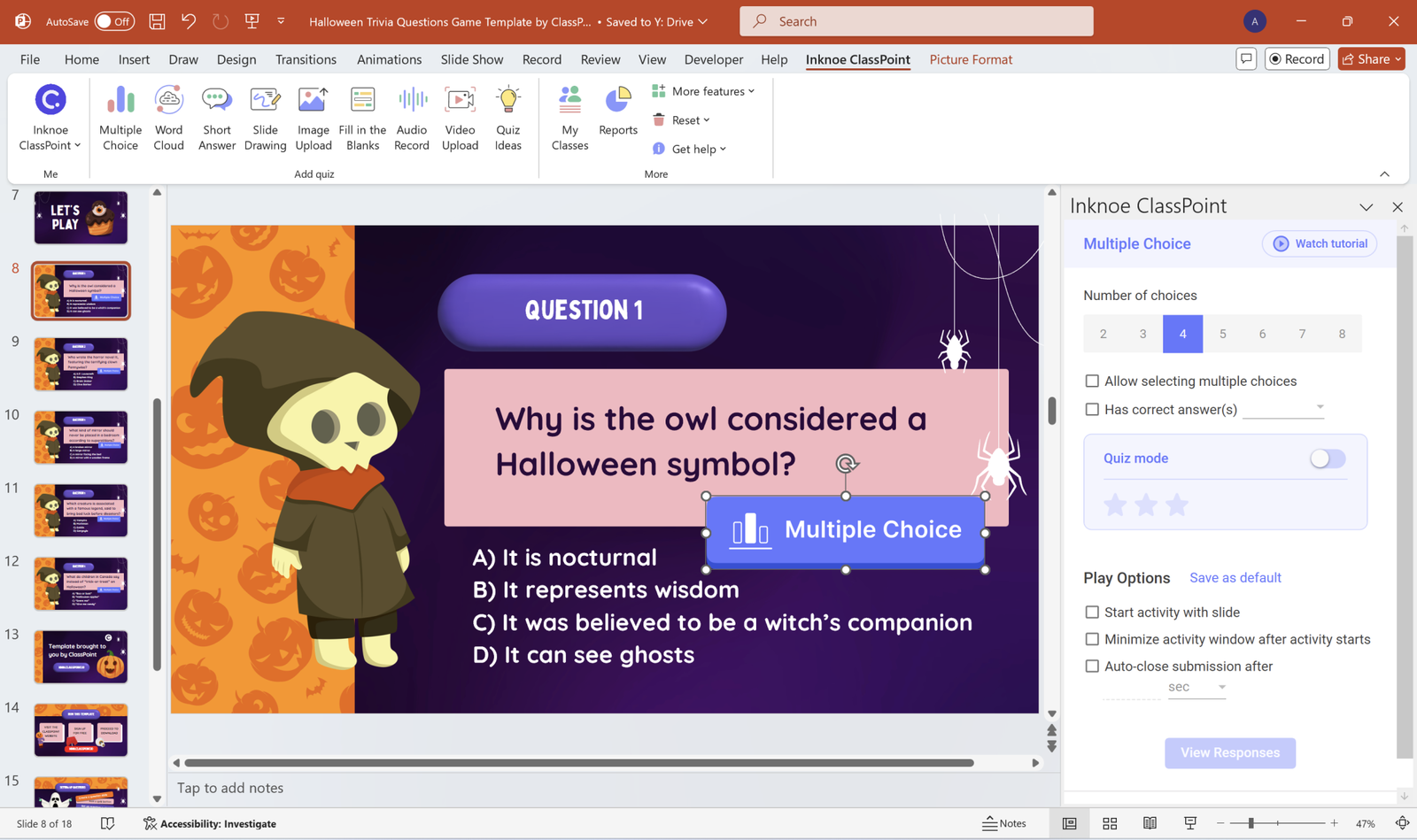Select the Slide Drawing tool
Screen dimensions: 1417x840
coord(265,116)
